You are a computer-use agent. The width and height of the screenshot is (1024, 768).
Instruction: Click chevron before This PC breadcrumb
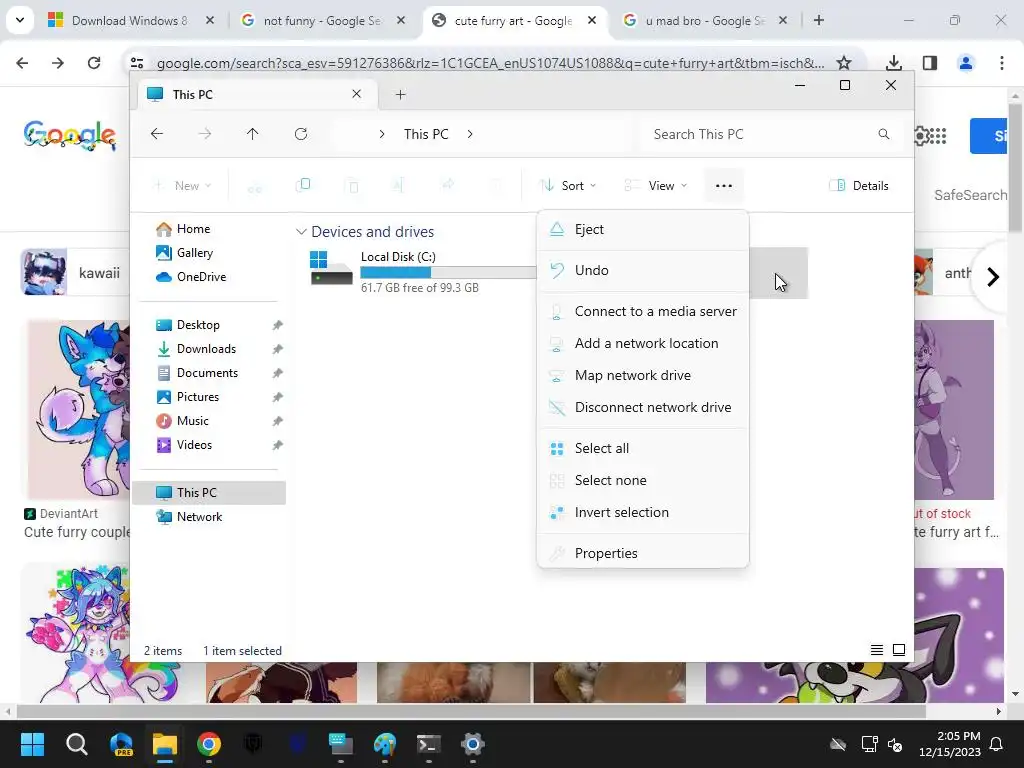pyautogui.click(x=382, y=134)
